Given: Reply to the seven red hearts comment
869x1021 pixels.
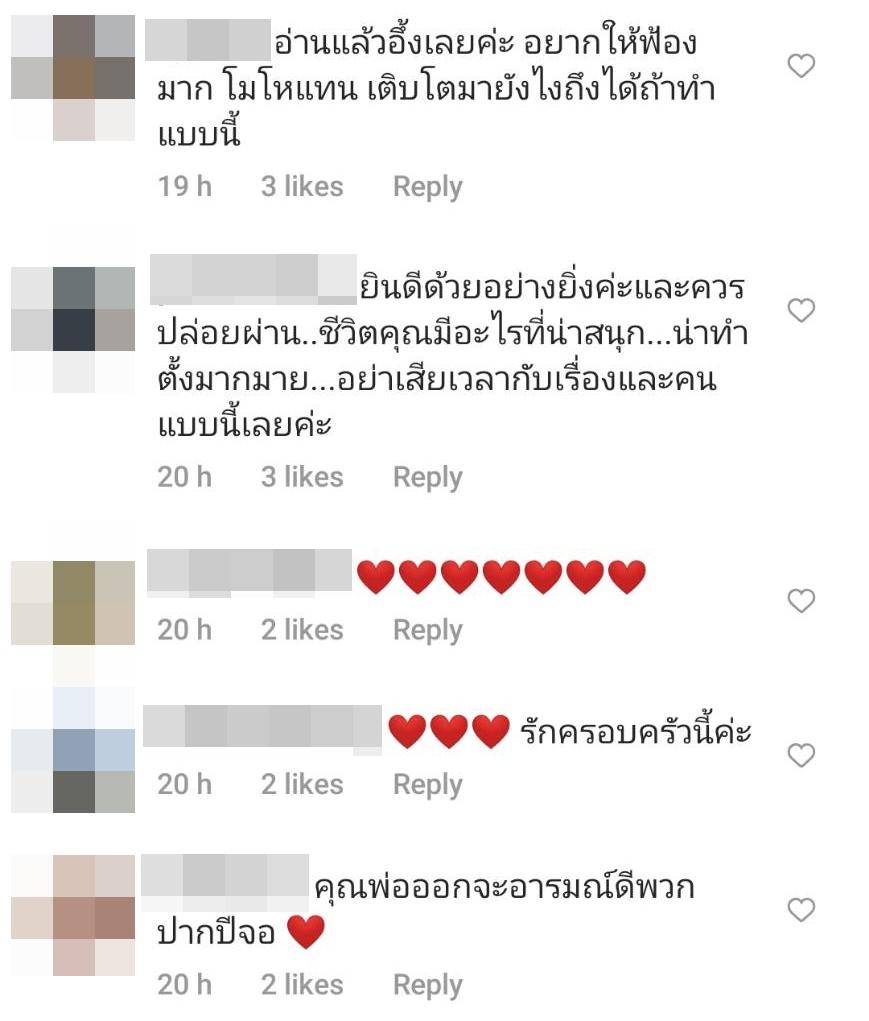Looking at the screenshot, I should (x=428, y=631).
